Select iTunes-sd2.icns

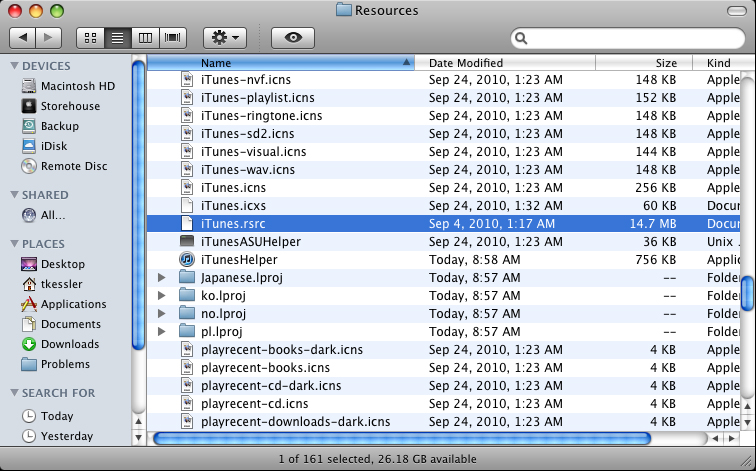click(x=444, y=134)
